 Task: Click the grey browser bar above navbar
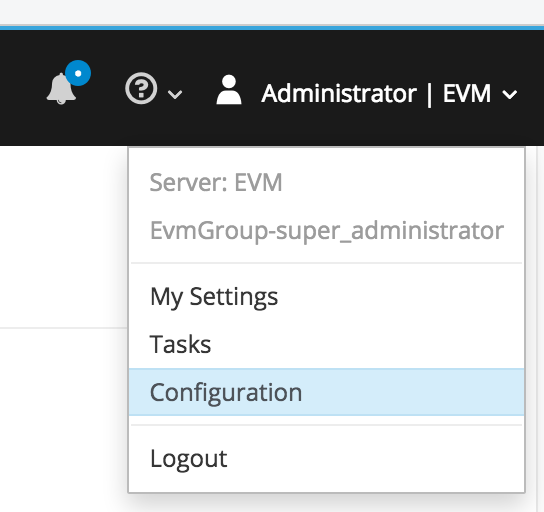click(x=272, y=11)
